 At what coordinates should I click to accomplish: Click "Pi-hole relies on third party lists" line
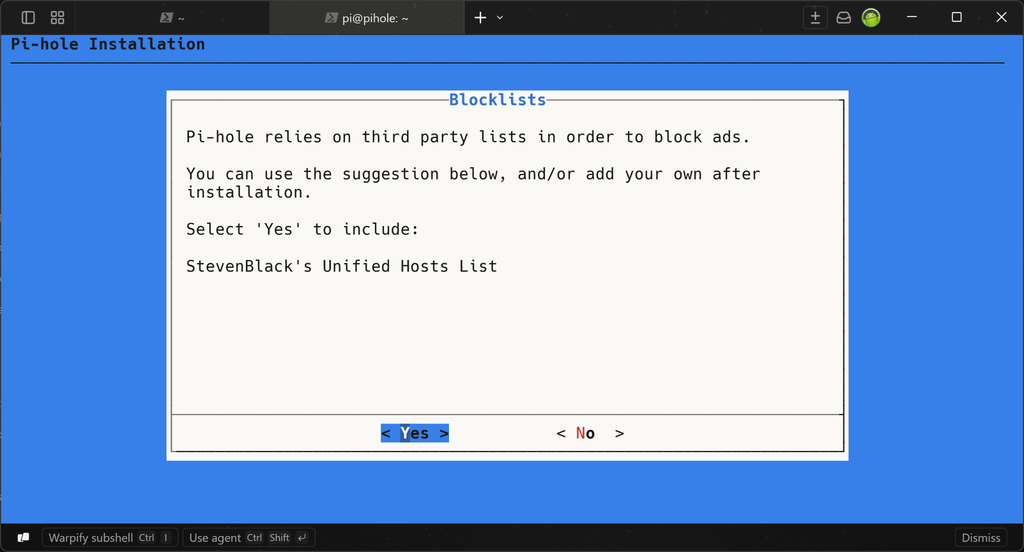coord(468,137)
